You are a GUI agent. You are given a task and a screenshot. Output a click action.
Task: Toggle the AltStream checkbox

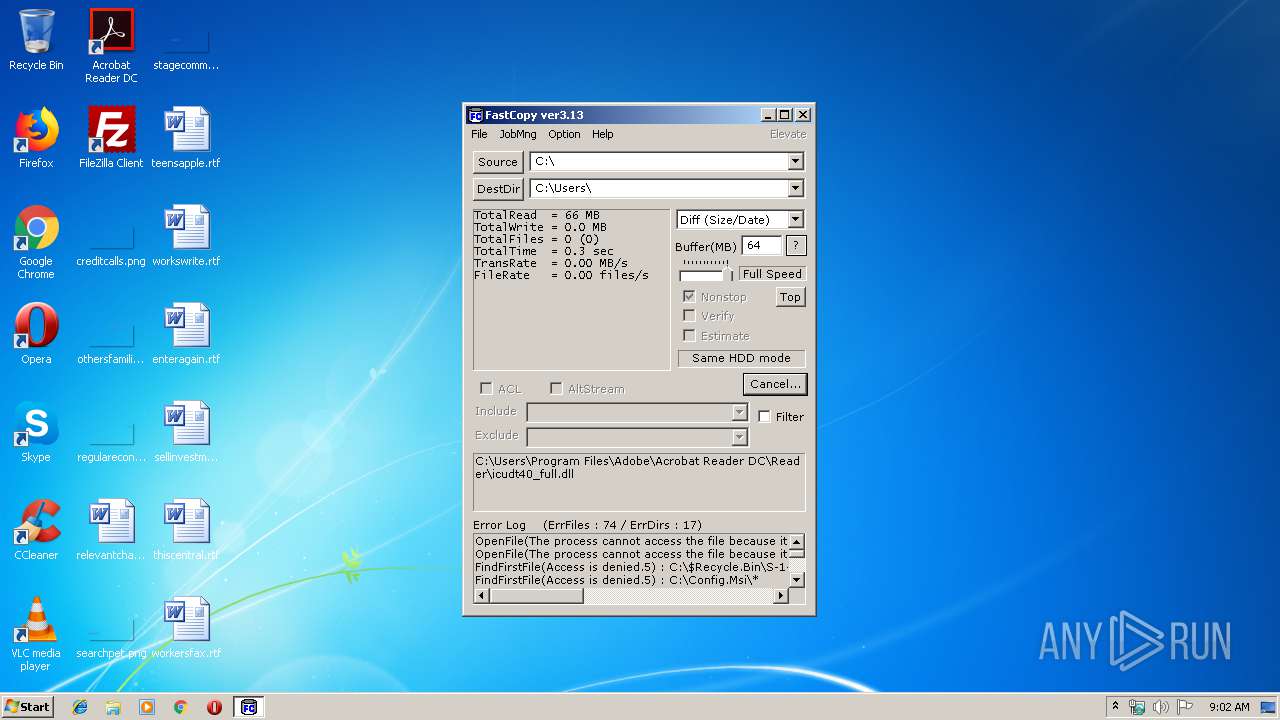556,388
